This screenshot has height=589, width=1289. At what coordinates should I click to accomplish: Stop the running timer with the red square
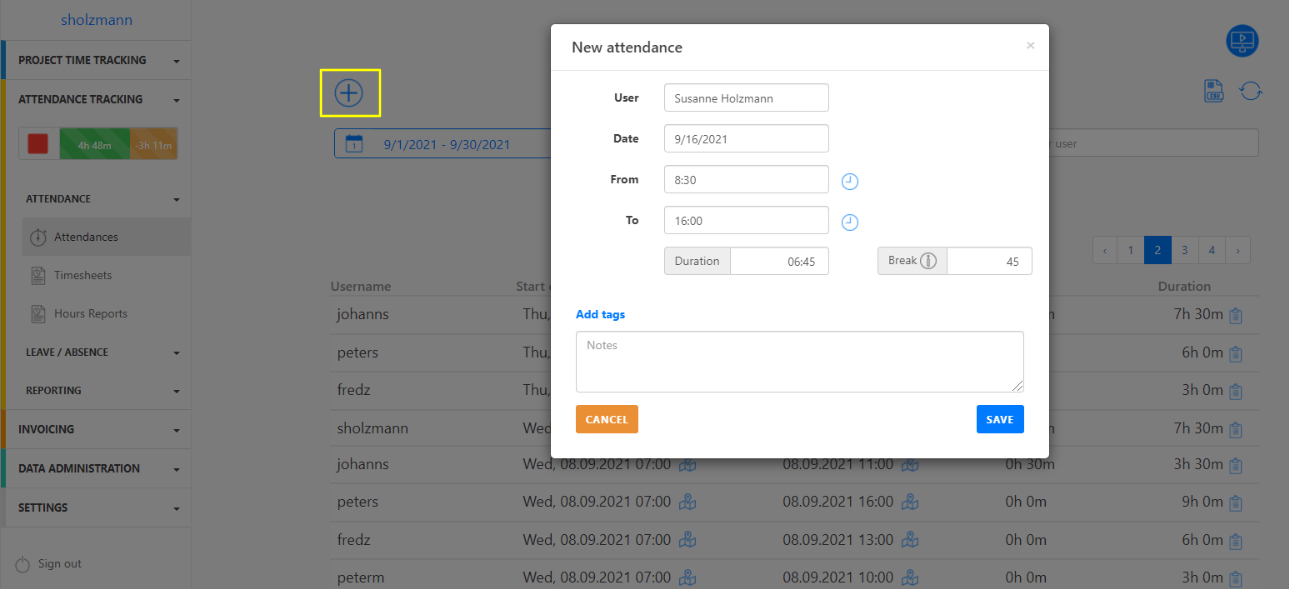tap(38, 143)
